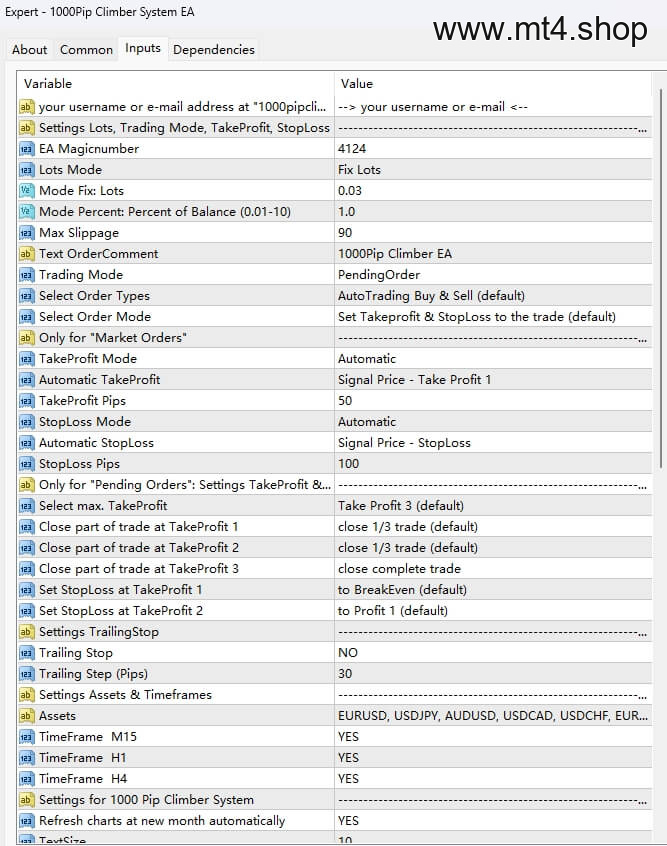Click the icon beside StopLoss Mode
Image resolution: width=667 pixels, height=846 pixels.
tap(26, 422)
